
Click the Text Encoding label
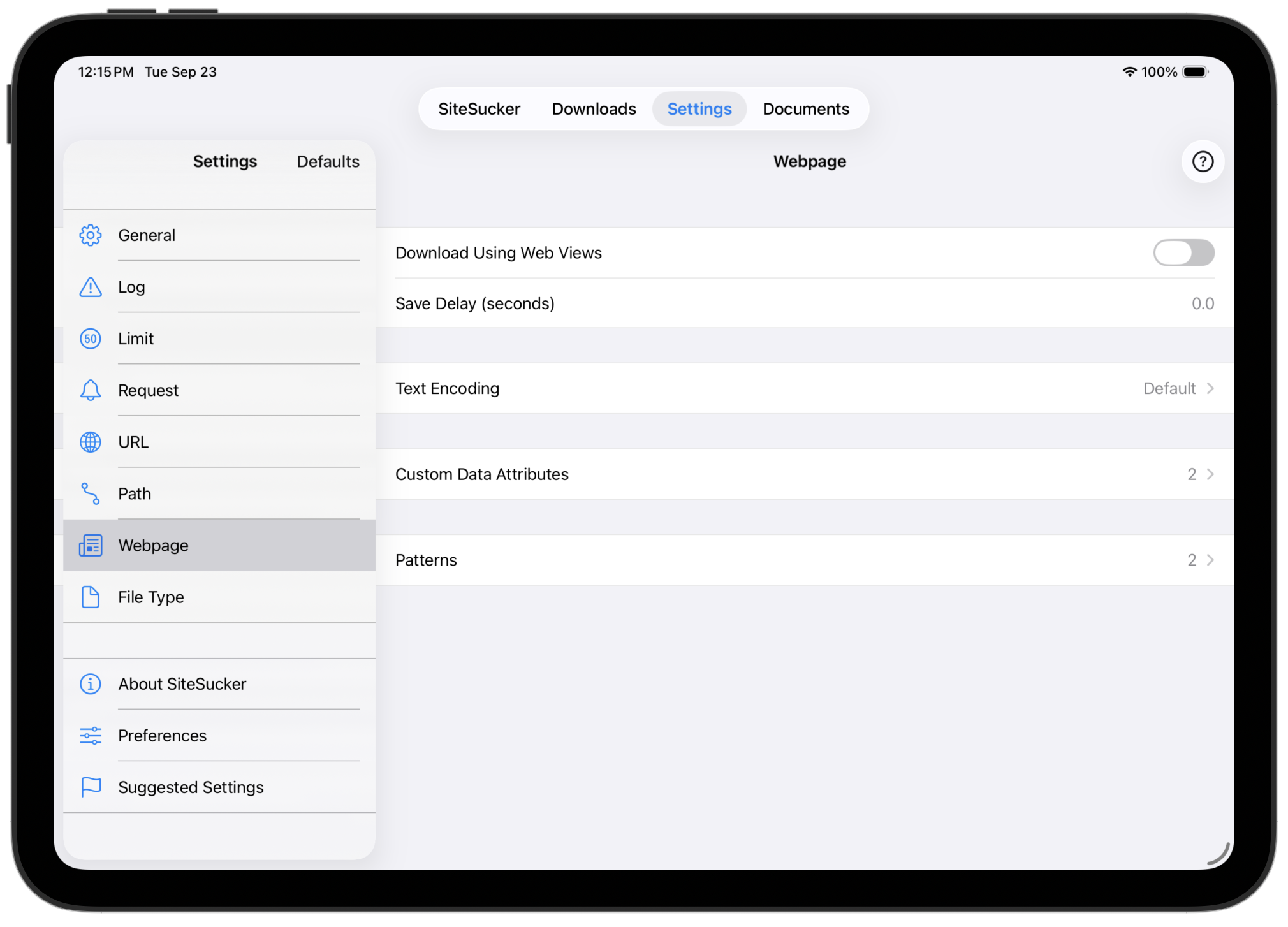pyautogui.click(x=447, y=388)
